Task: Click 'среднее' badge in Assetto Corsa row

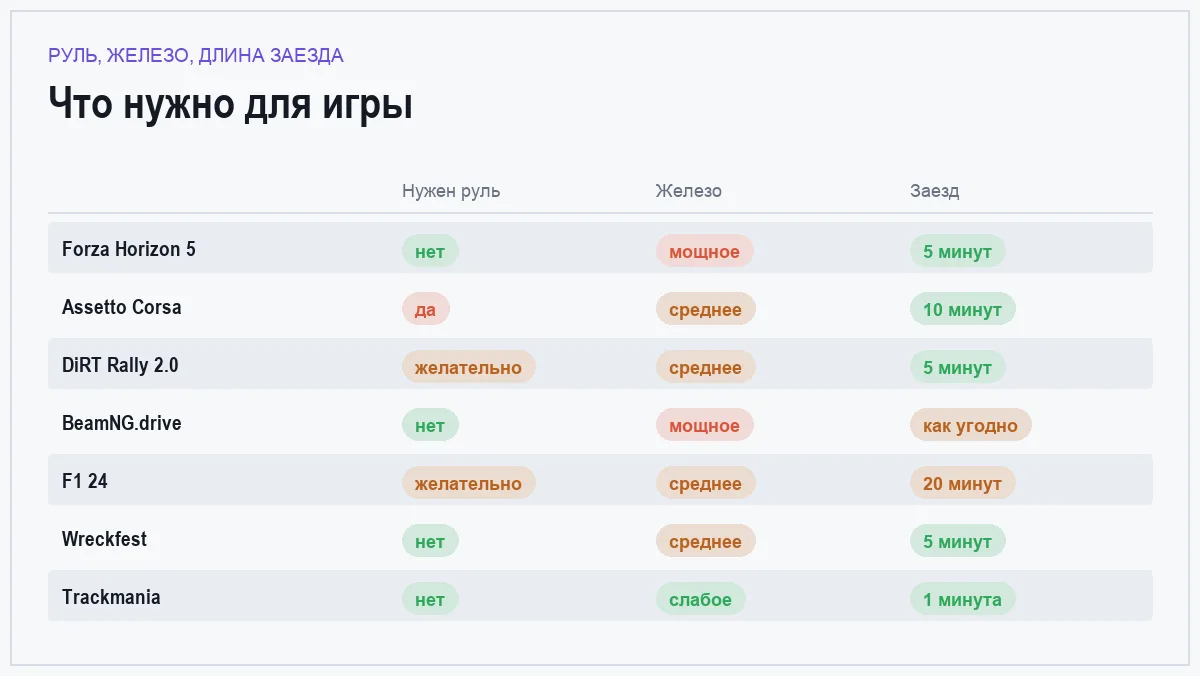Action: [706, 309]
